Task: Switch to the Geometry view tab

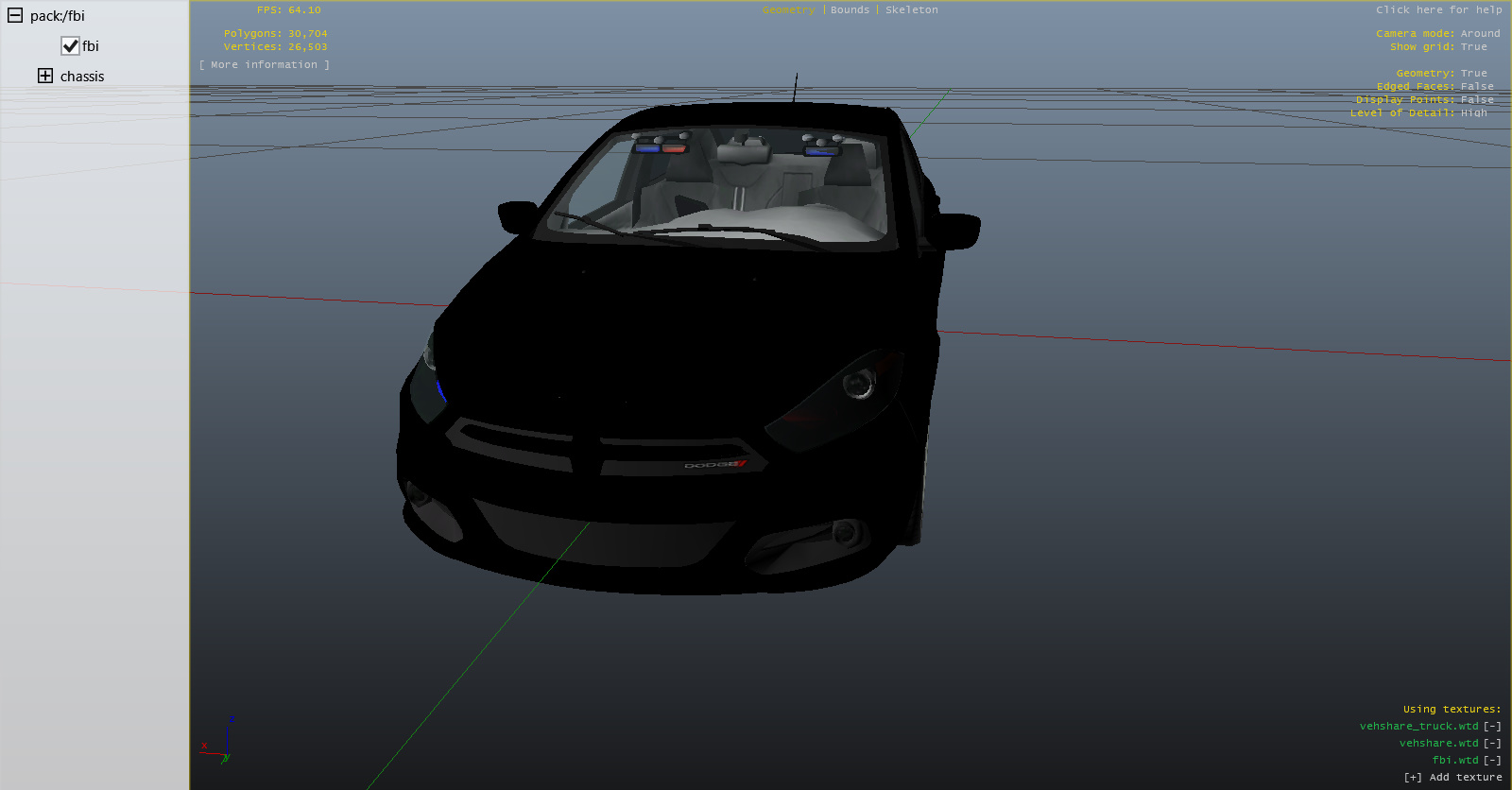Action: pos(788,10)
